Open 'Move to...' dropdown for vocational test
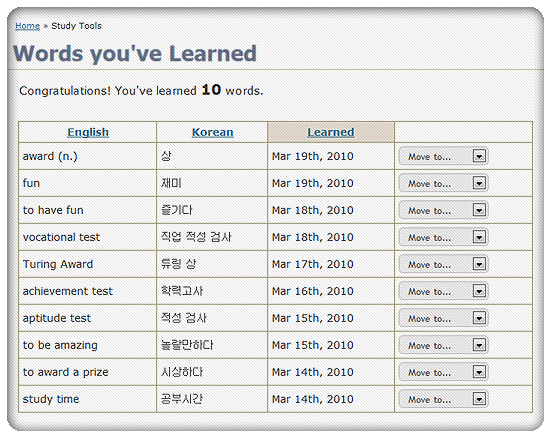Image resolution: width=551 pixels, height=439 pixels. pos(443,237)
